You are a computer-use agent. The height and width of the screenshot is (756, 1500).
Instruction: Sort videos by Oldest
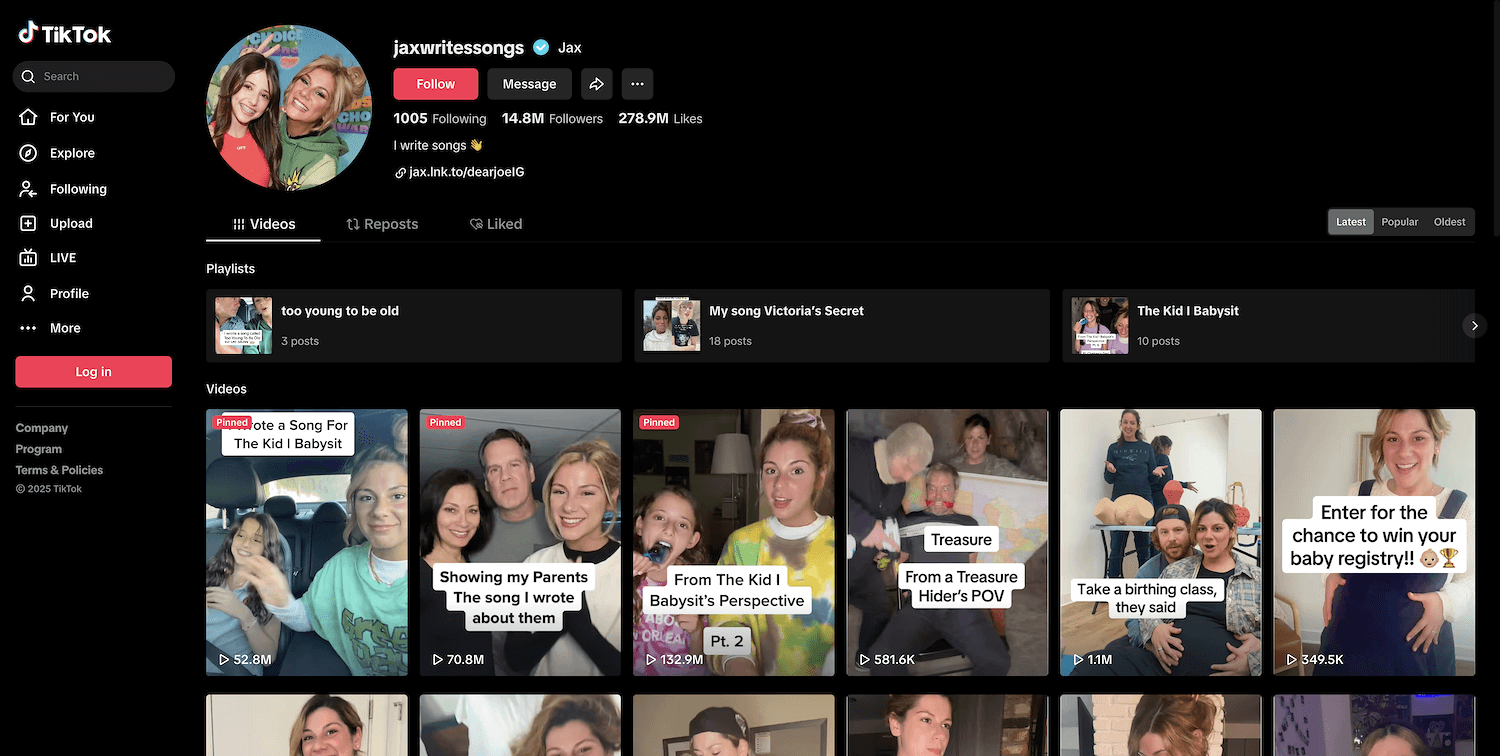point(1449,222)
